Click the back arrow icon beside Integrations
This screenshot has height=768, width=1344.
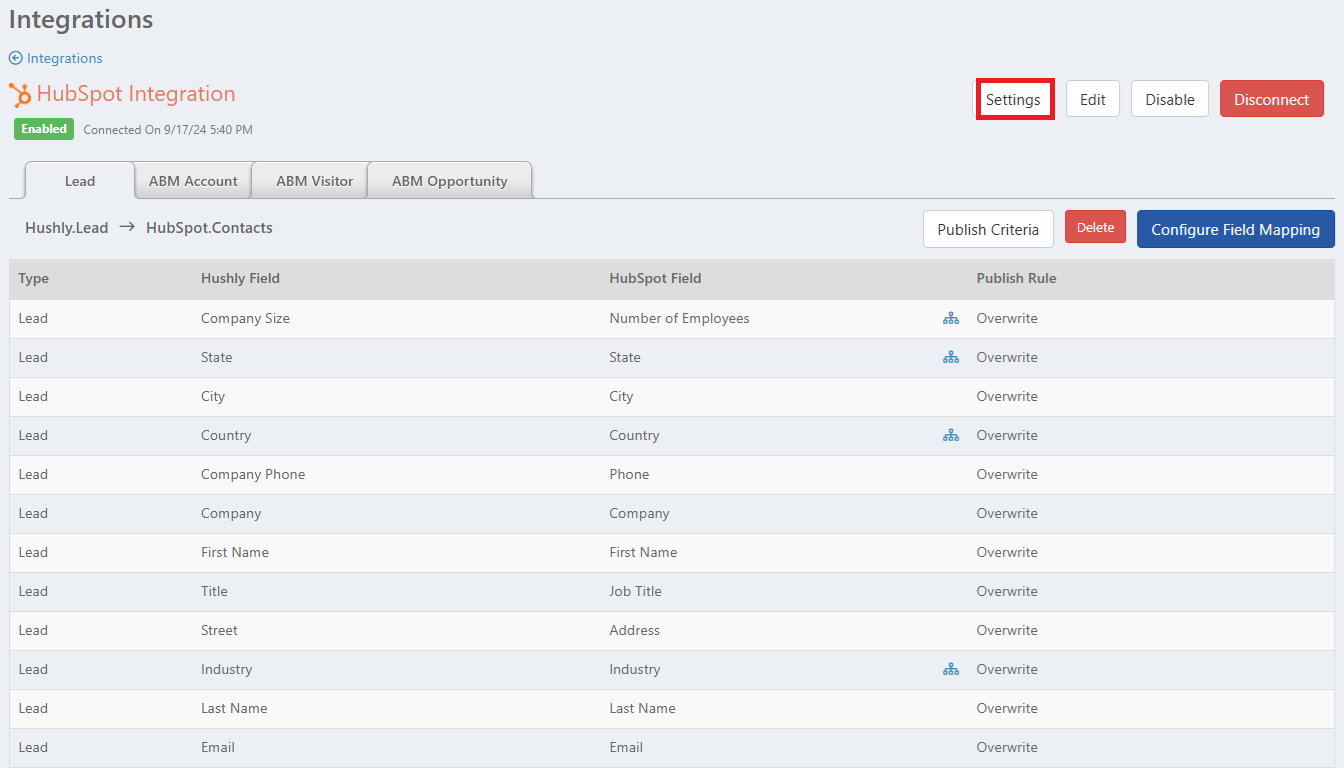coord(15,59)
